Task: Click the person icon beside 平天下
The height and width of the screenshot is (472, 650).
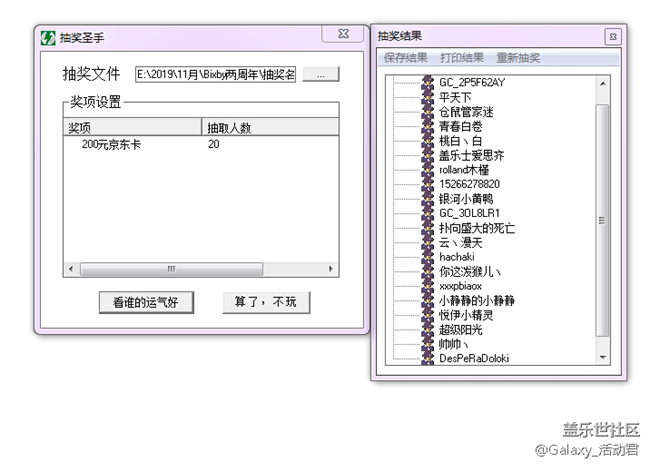Action: 428,97
